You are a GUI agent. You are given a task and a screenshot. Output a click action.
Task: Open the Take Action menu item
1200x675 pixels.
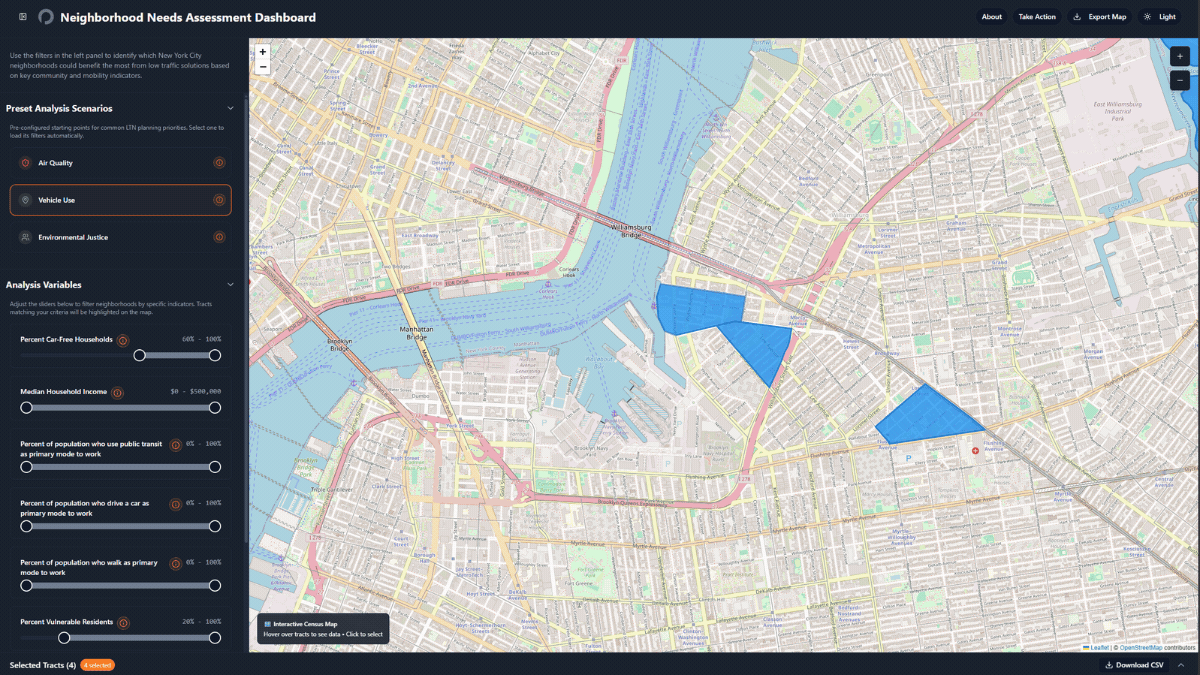pos(1037,17)
